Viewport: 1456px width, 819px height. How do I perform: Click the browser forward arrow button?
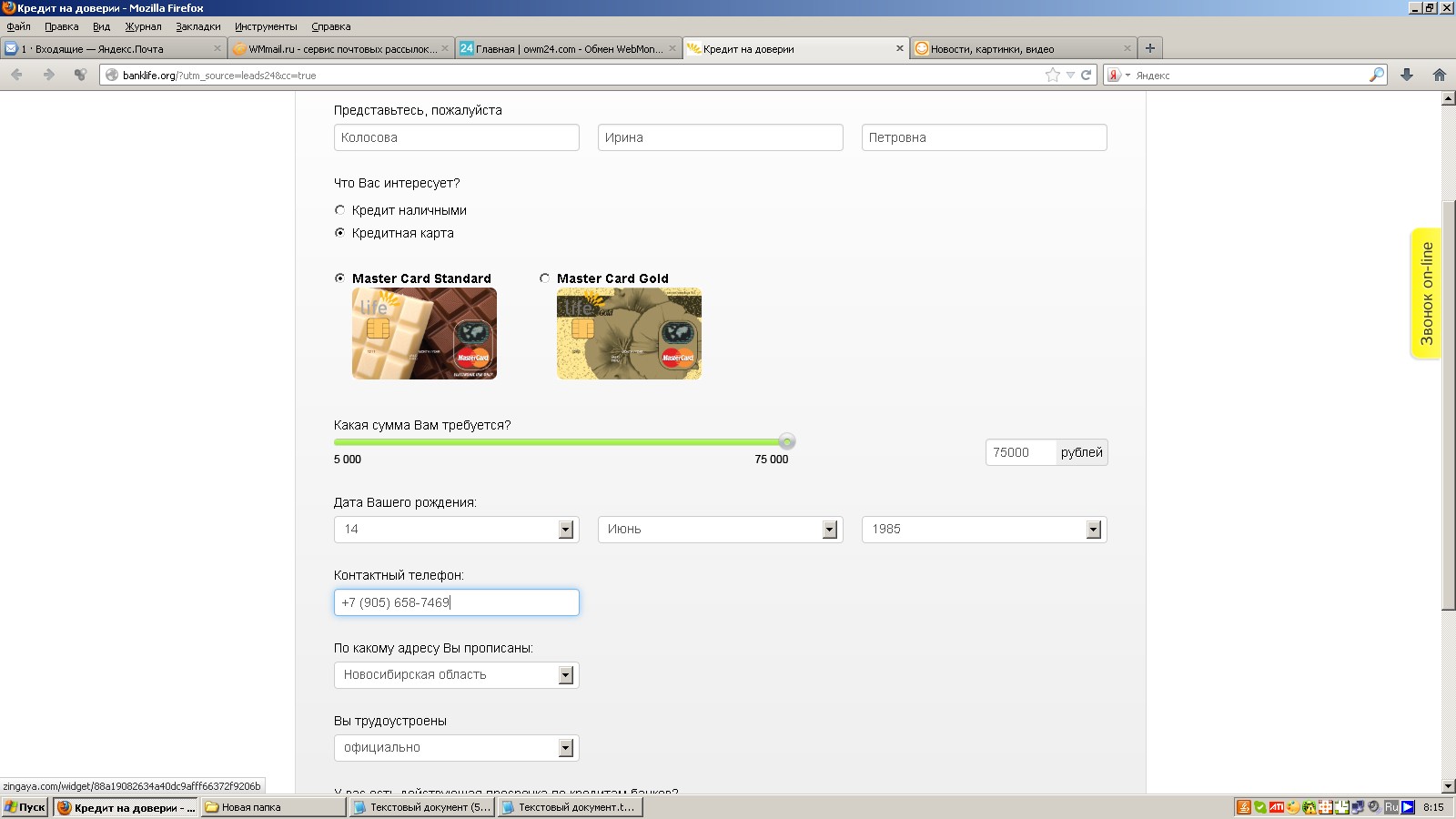click(48, 75)
